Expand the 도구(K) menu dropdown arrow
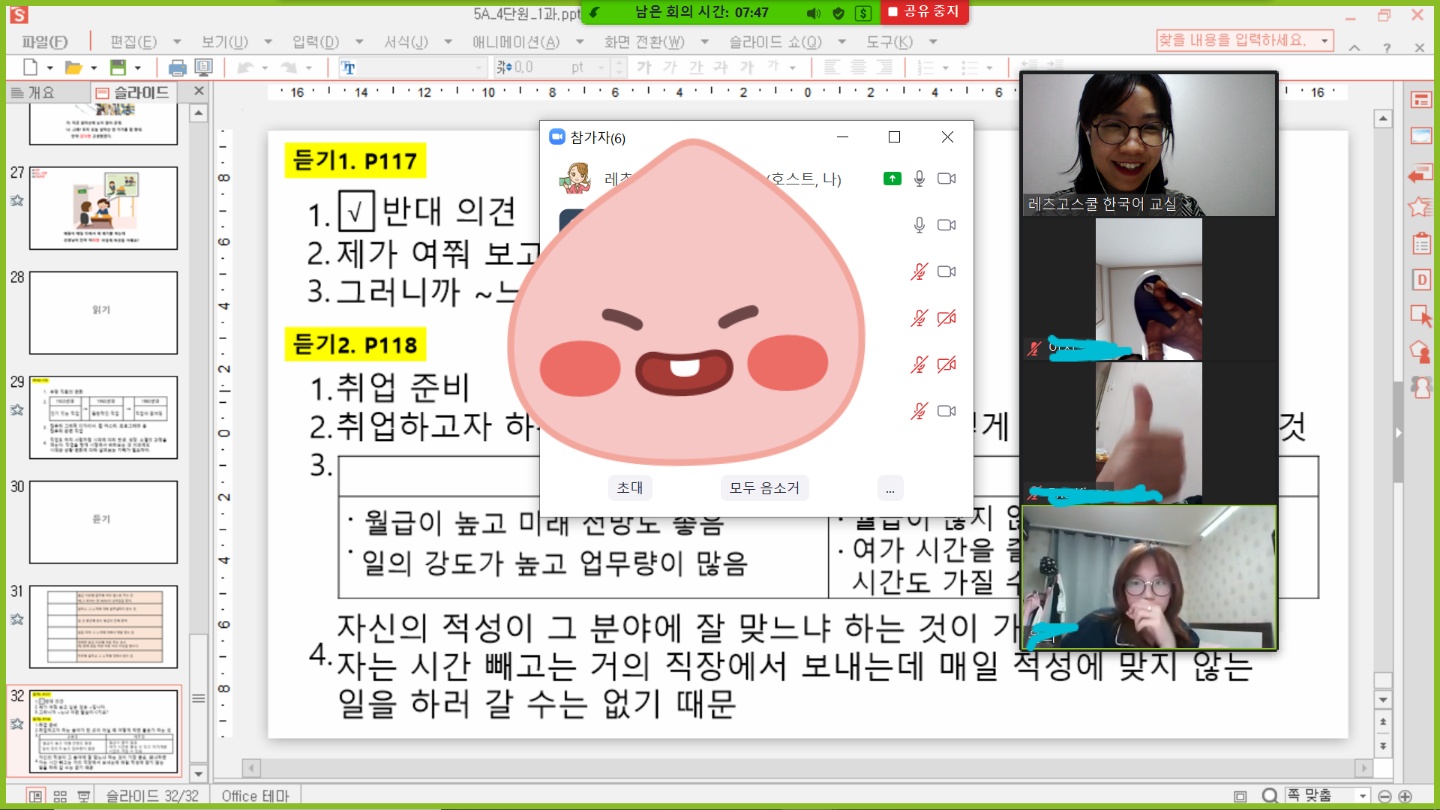The width and height of the screenshot is (1440, 810). (x=933, y=42)
